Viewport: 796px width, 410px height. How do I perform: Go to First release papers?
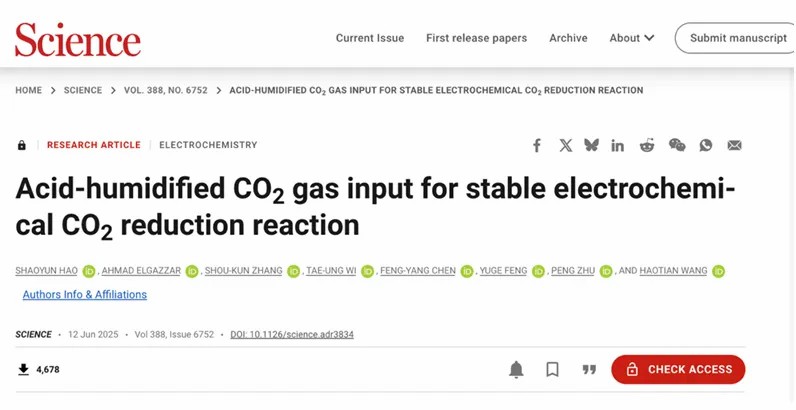pos(476,38)
